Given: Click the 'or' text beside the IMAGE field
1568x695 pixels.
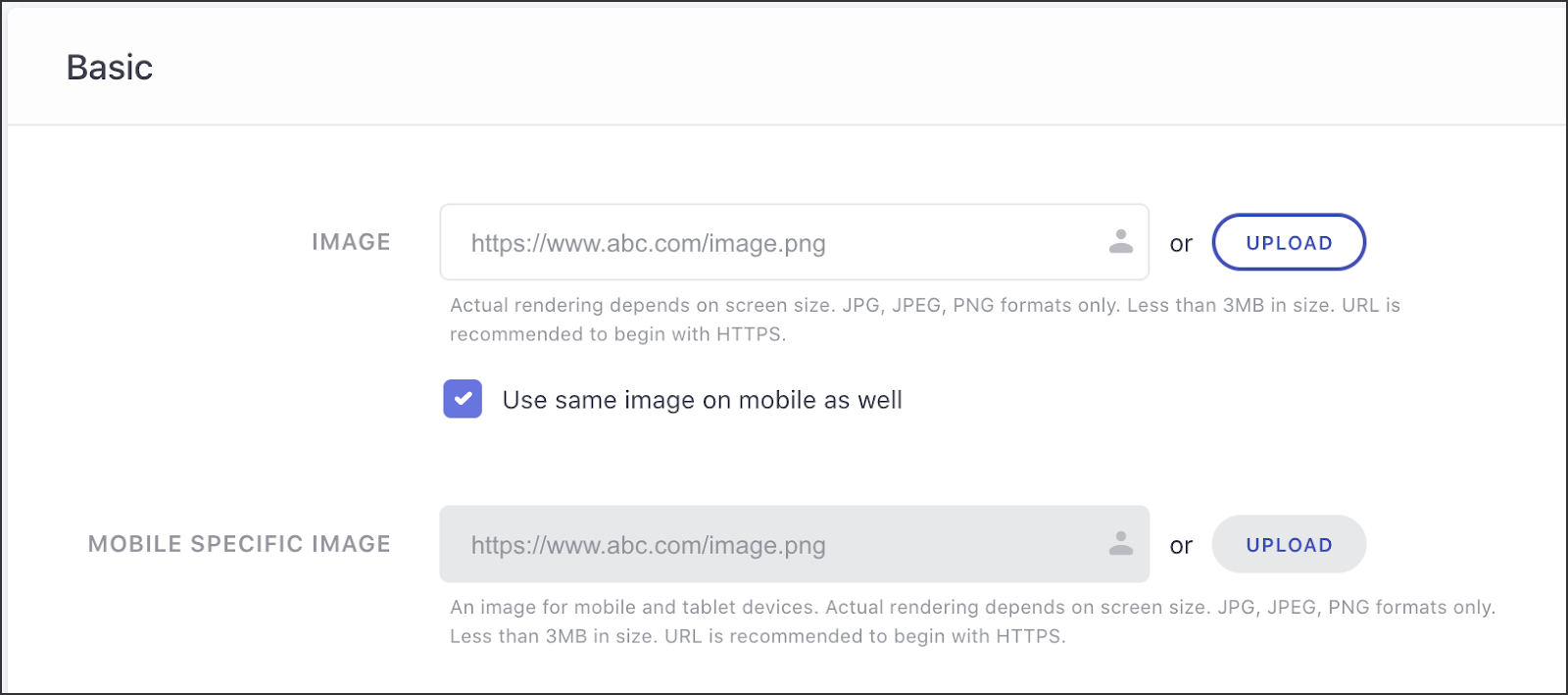Looking at the screenshot, I should [x=1181, y=244].
